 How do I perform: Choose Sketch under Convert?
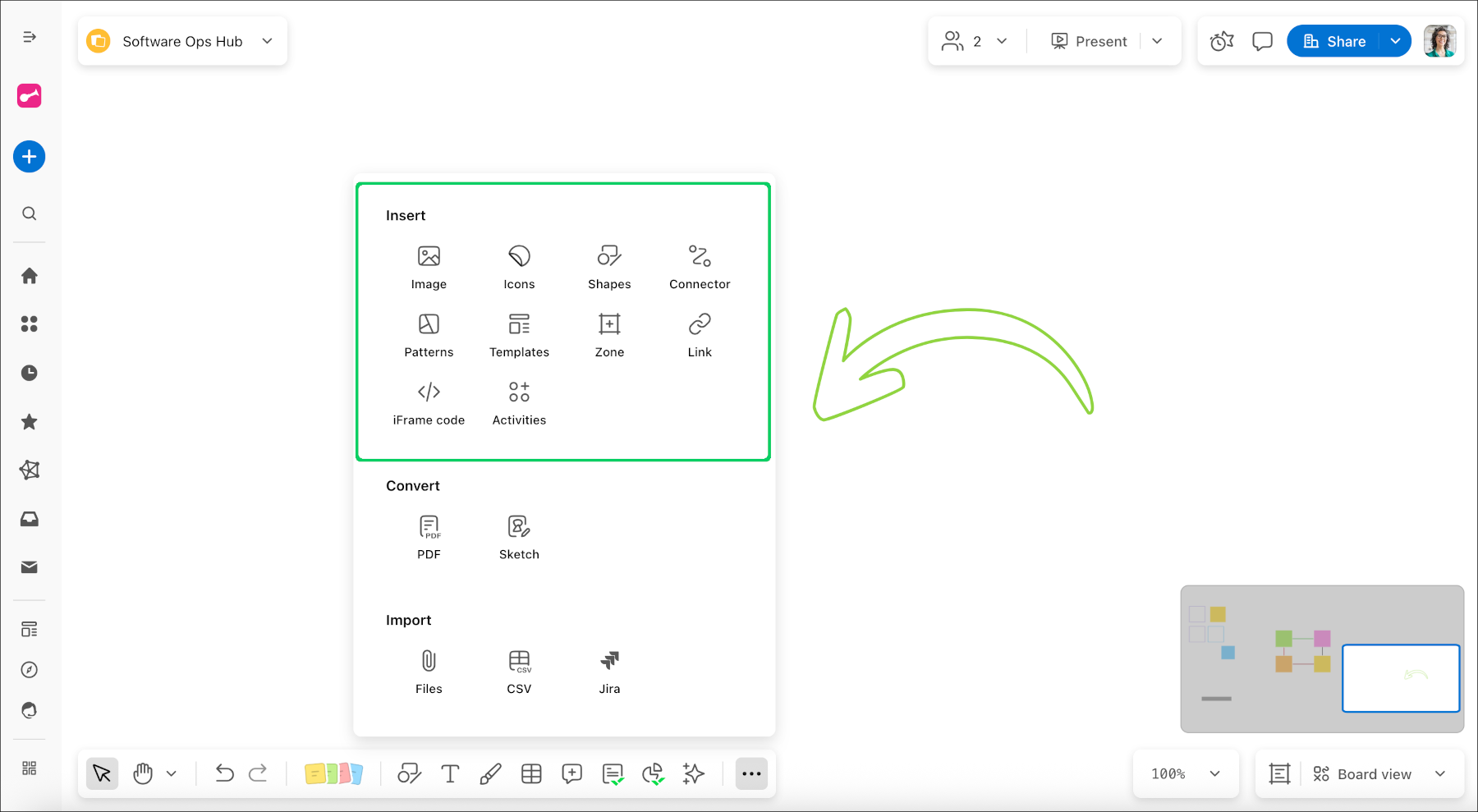(x=519, y=537)
